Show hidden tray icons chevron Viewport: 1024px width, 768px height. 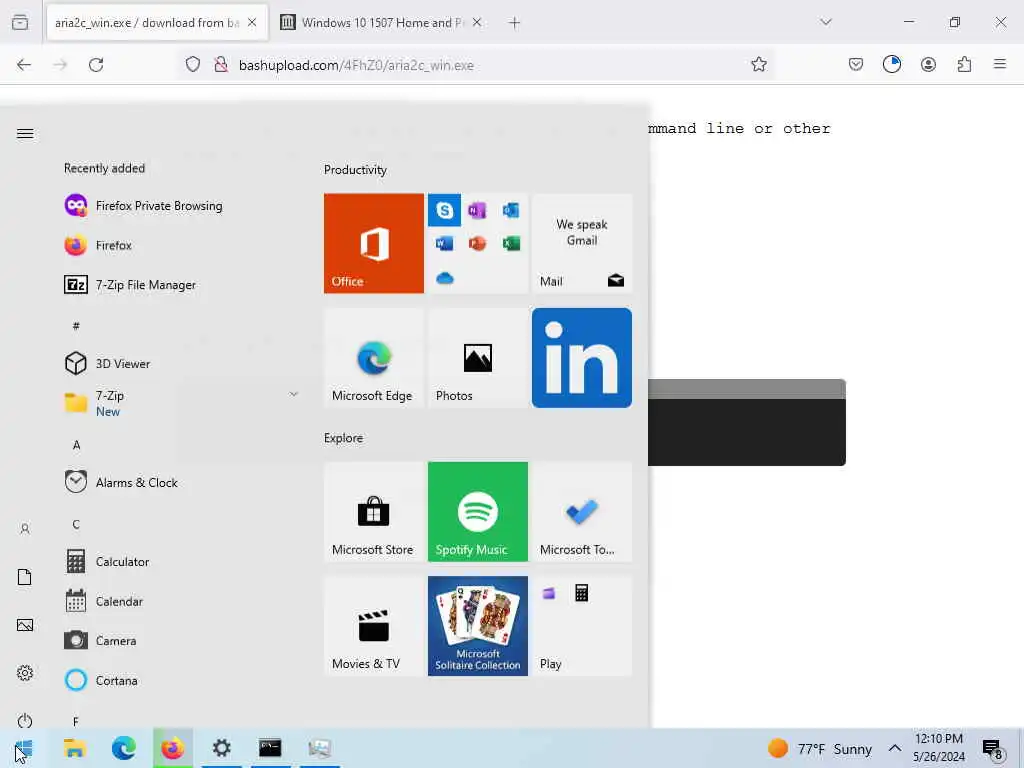895,748
